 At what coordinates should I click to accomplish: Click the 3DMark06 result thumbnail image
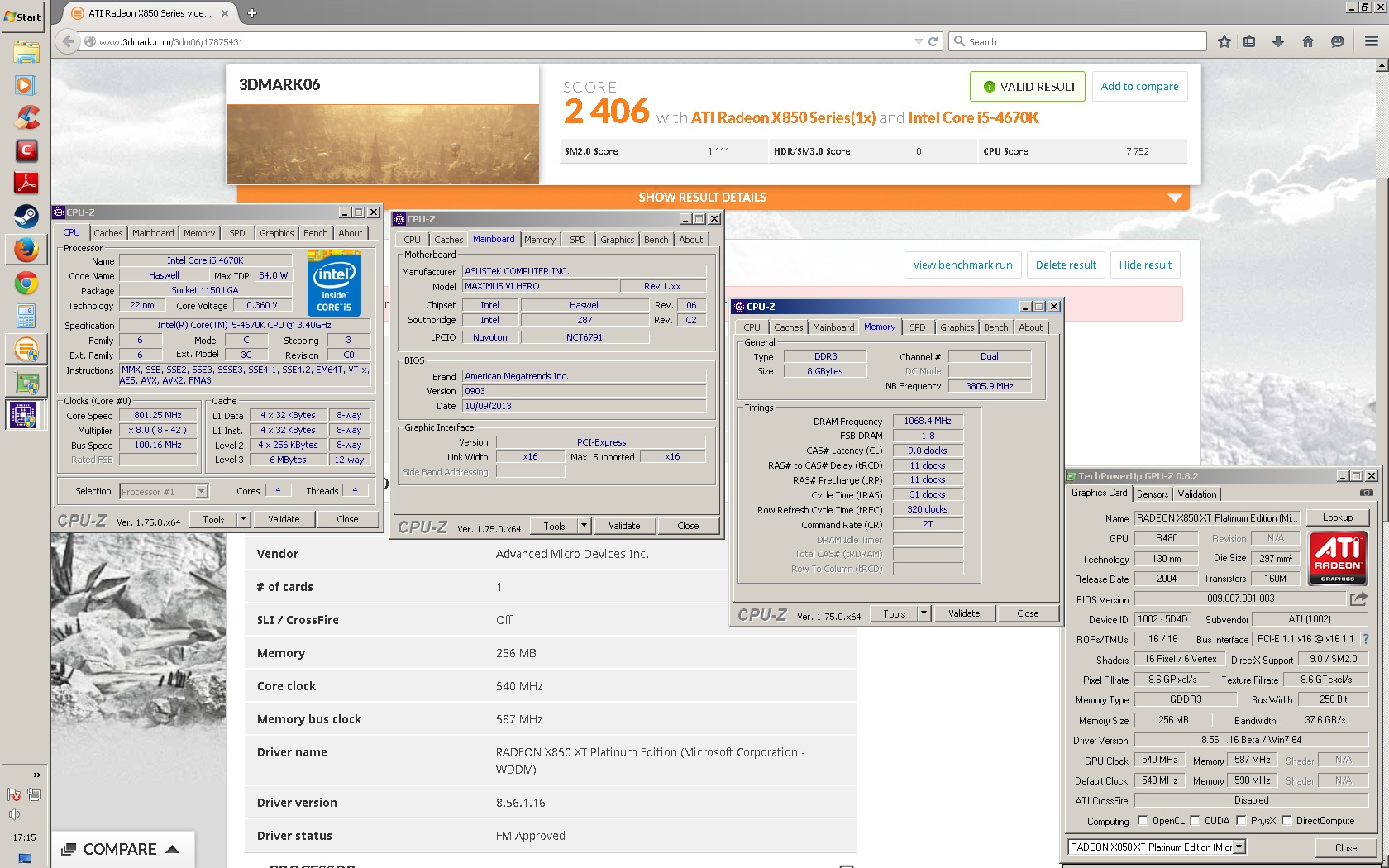383,144
